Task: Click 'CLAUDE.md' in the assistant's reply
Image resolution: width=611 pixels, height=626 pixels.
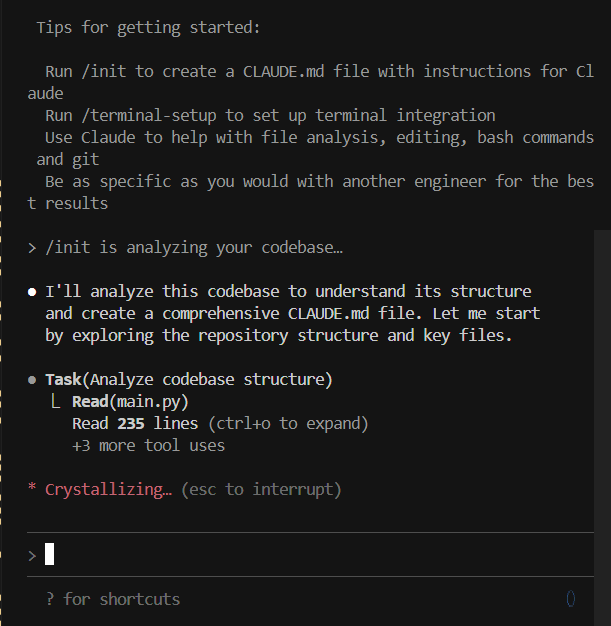Action: point(328,314)
